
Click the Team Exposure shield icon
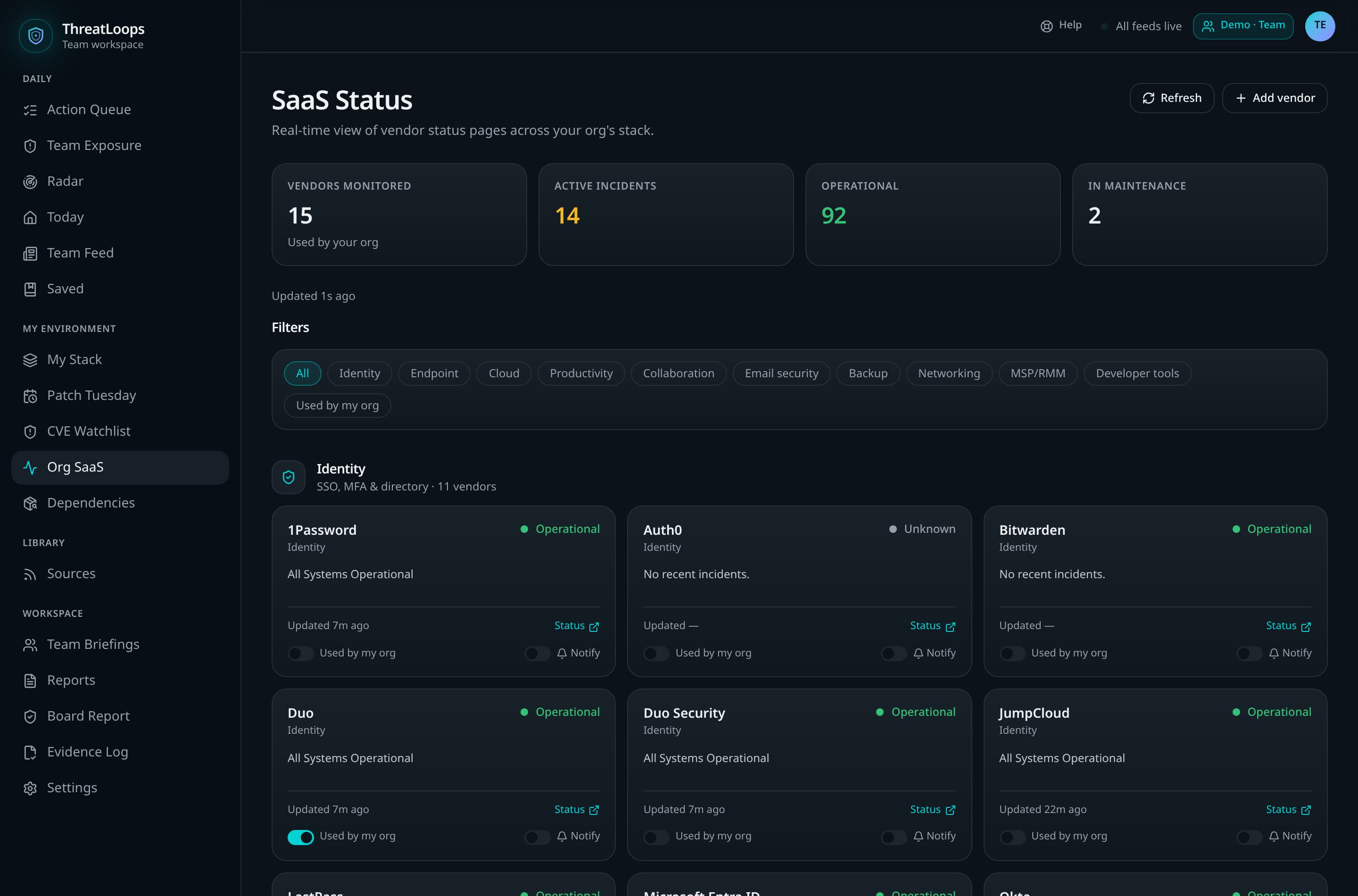click(x=30, y=146)
